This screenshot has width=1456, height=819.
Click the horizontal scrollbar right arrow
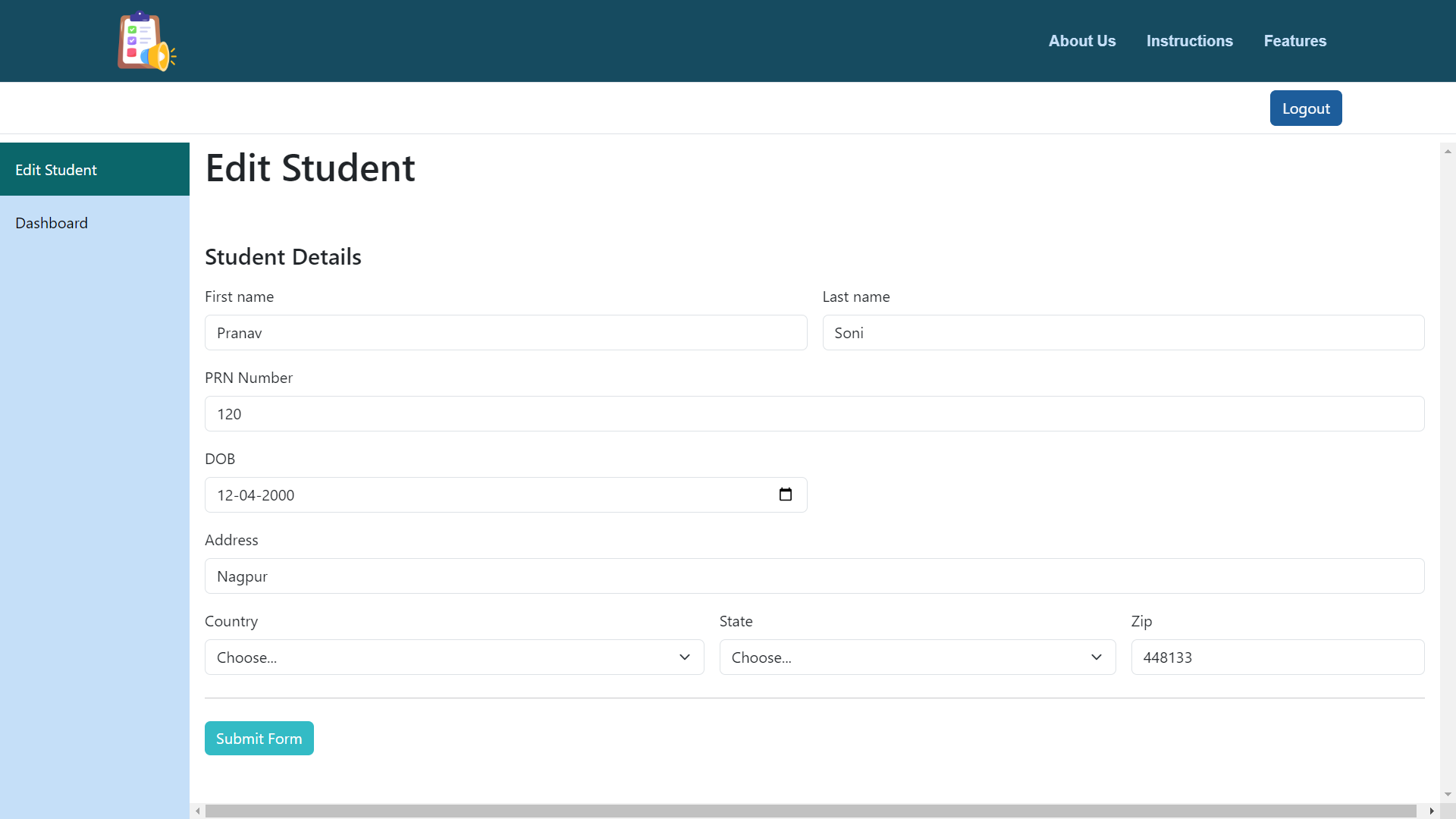pos(1431,811)
